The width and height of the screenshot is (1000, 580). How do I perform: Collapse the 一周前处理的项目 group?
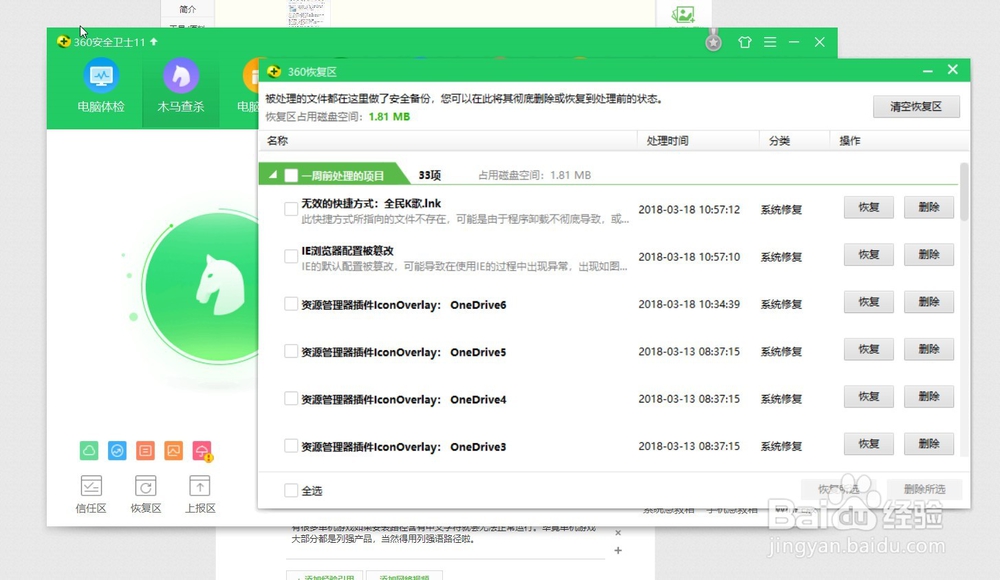[x=271, y=173]
